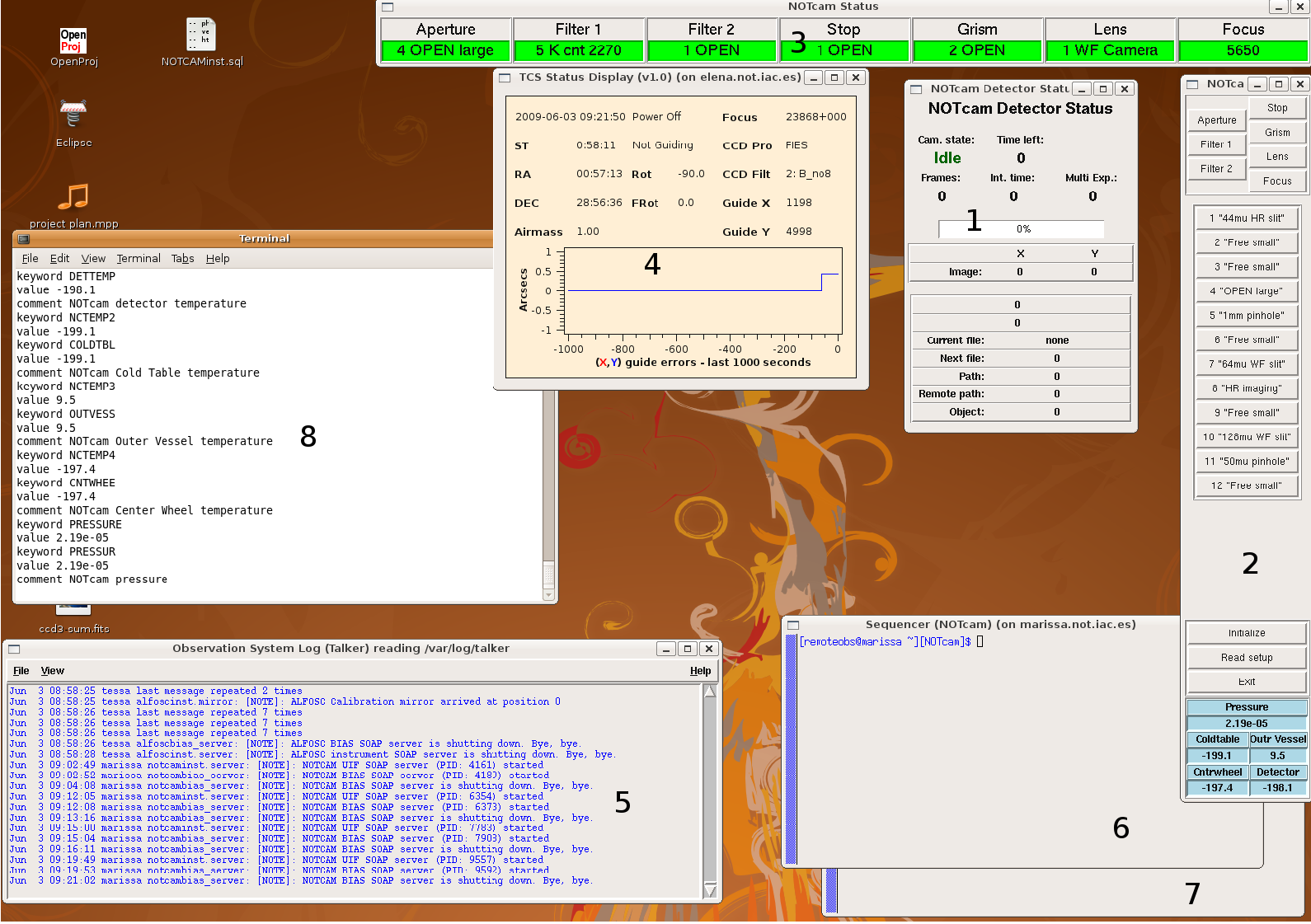Viewport: 1311px width, 924px height.
Task: Click the Terminal window menu icon
Action: (x=24, y=239)
